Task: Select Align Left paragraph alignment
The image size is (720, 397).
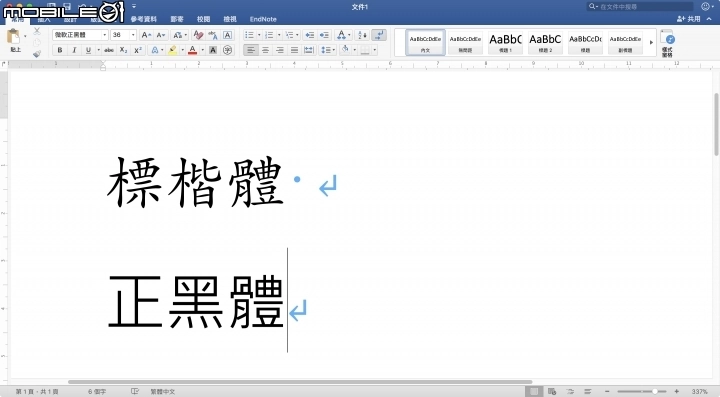Action: (x=250, y=50)
